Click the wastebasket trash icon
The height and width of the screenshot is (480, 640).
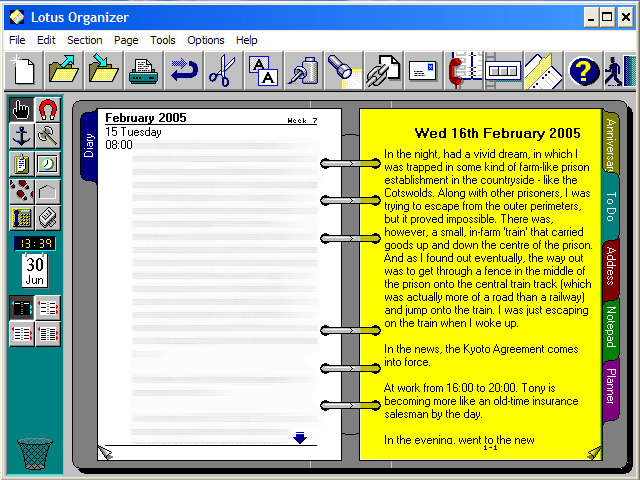(35, 453)
